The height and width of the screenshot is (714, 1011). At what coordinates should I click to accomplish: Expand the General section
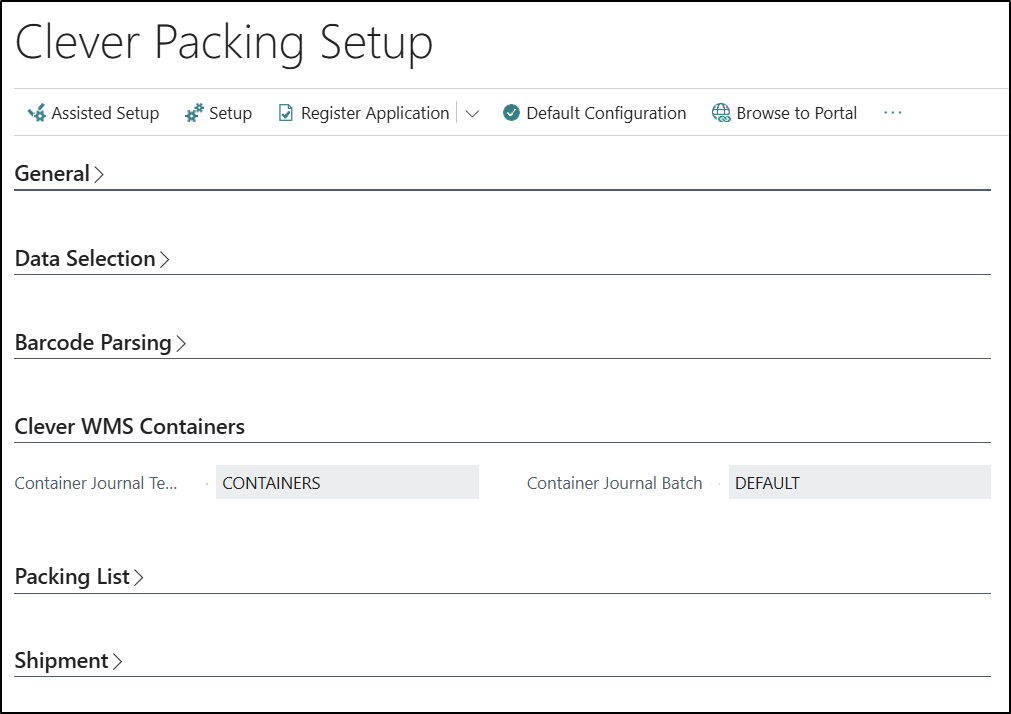coord(59,174)
